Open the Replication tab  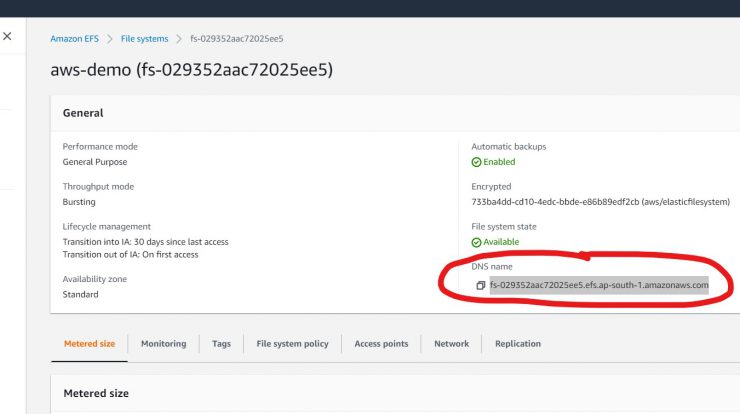point(518,344)
